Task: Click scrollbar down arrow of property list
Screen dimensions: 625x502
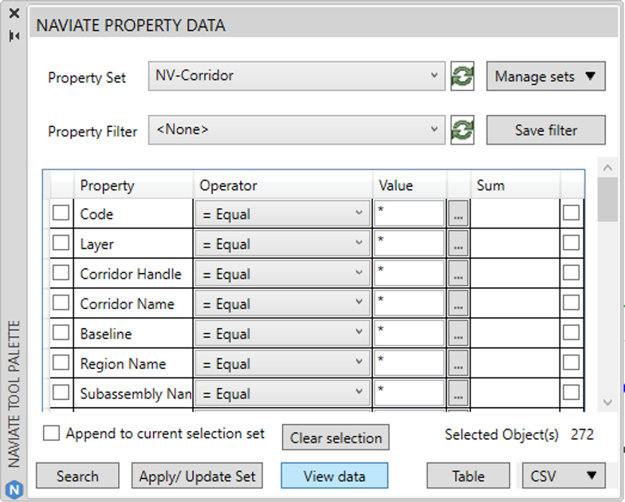Action: 607,402
